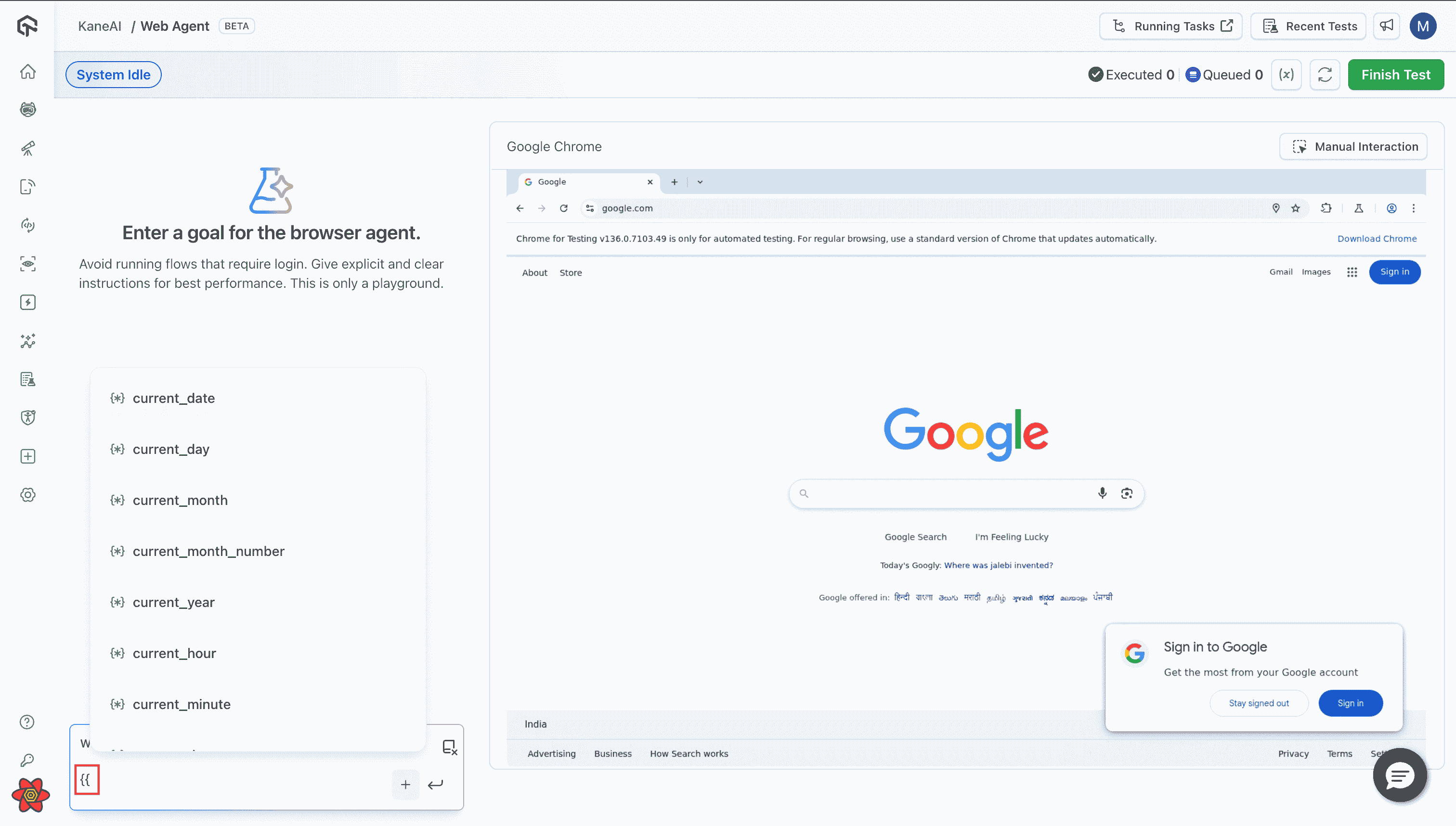Viewport: 1456px width, 826px height.
Task: Click the clear instructions icon
Action: (x=449, y=747)
